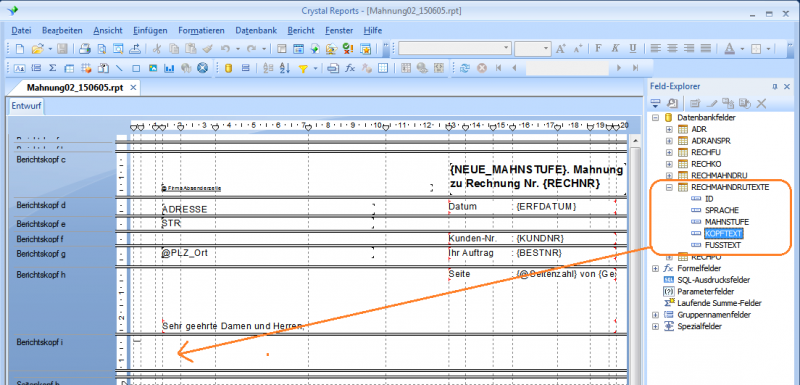Expand the RECHFU table node
The width and height of the screenshot is (800, 385).
coord(669,152)
